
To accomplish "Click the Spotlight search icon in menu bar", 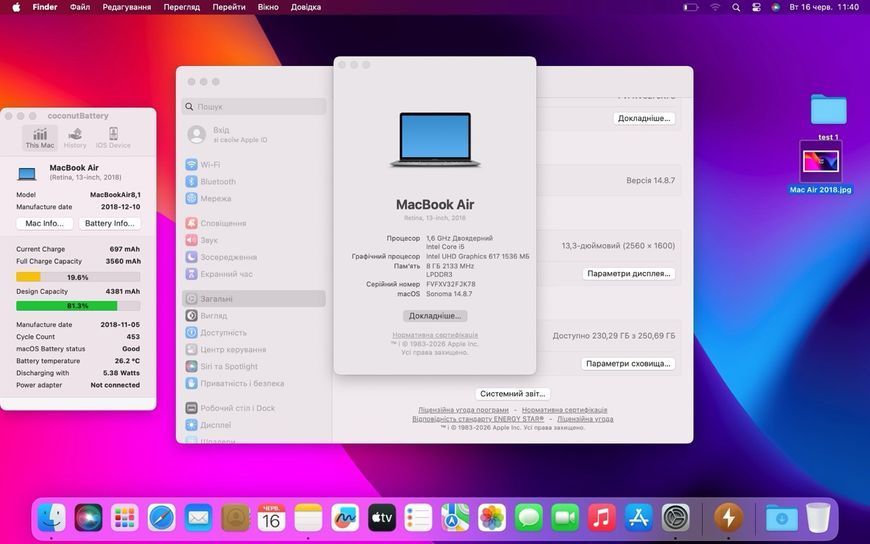I will 736,7.
